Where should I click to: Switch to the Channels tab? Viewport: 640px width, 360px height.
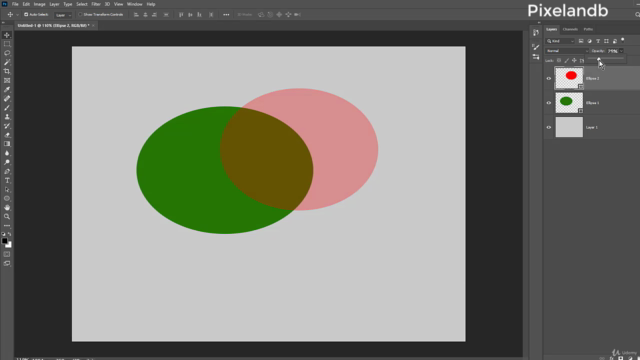coord(570,29)
